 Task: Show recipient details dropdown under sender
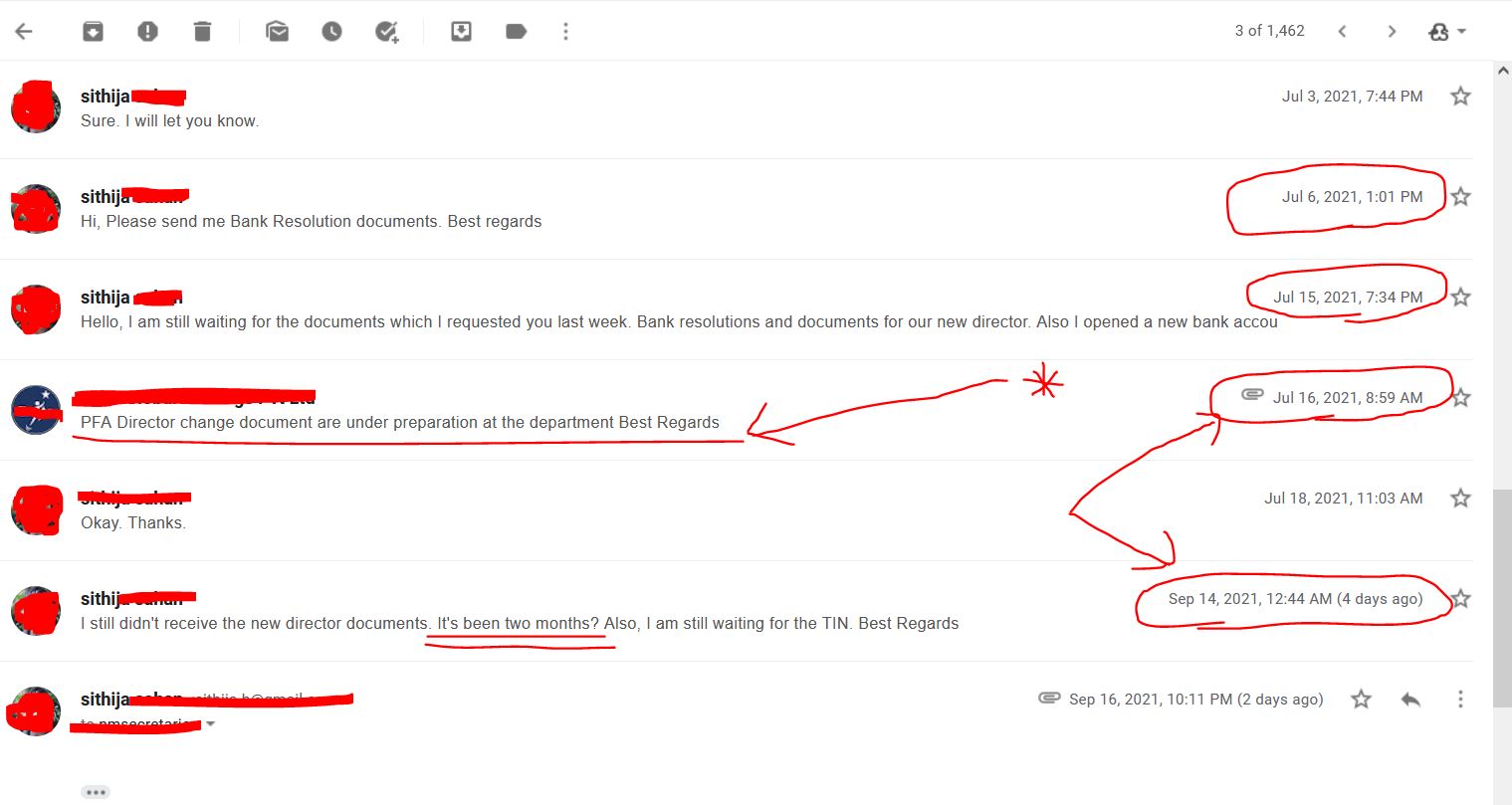pos(210,724)
